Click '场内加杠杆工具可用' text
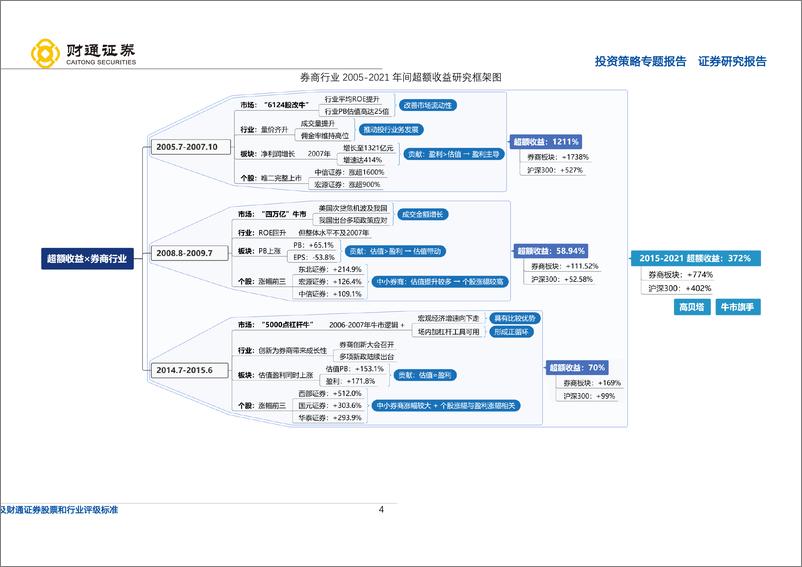Image resolution: width=802 pixels, height=567 pixels. coord(449,331)
